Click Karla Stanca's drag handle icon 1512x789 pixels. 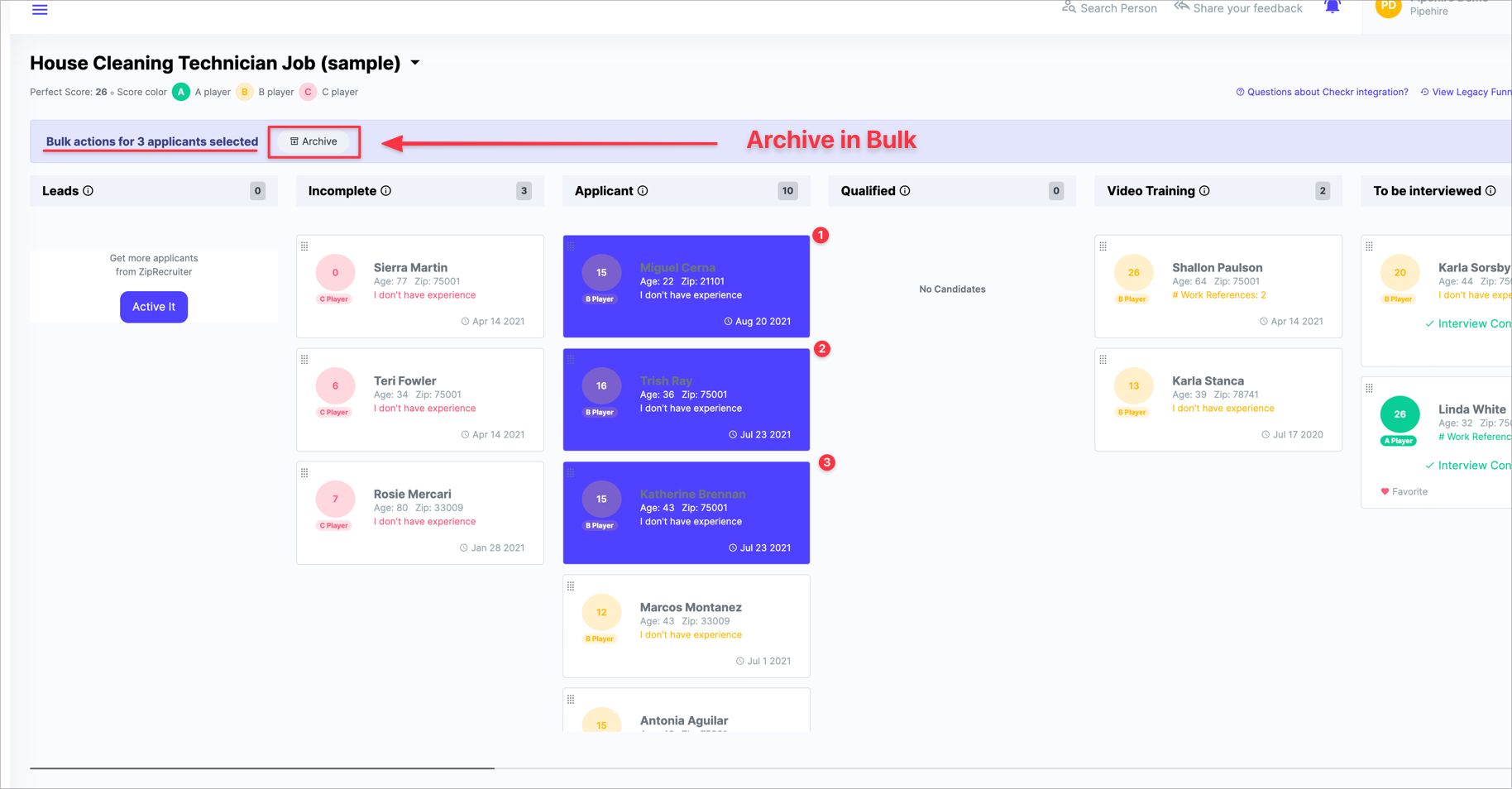(x=1103, y=360)
